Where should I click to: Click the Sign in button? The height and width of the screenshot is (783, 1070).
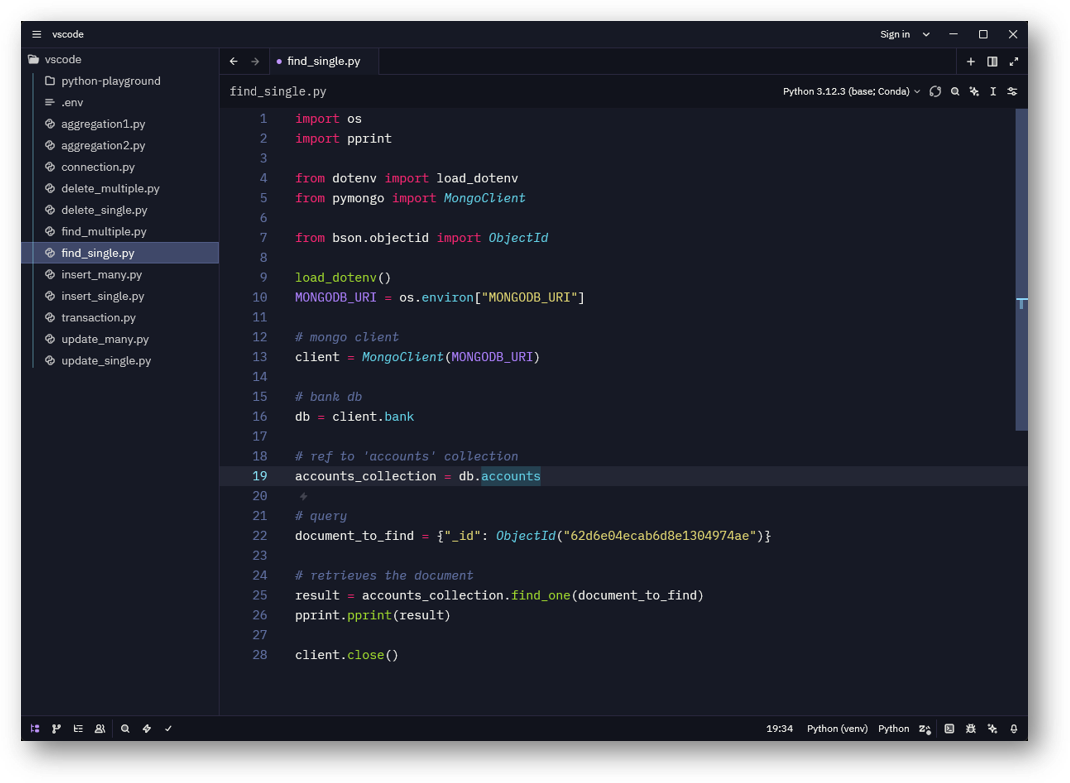point(895,34)
